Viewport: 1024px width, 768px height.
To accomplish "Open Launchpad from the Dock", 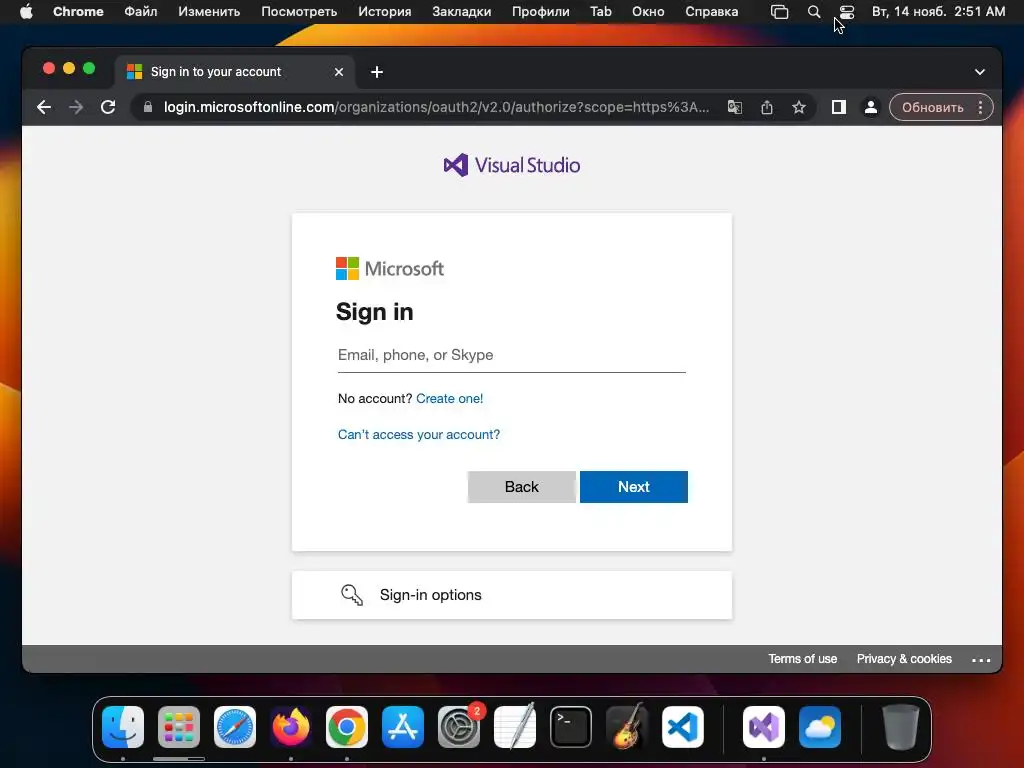I will [179, 727].
